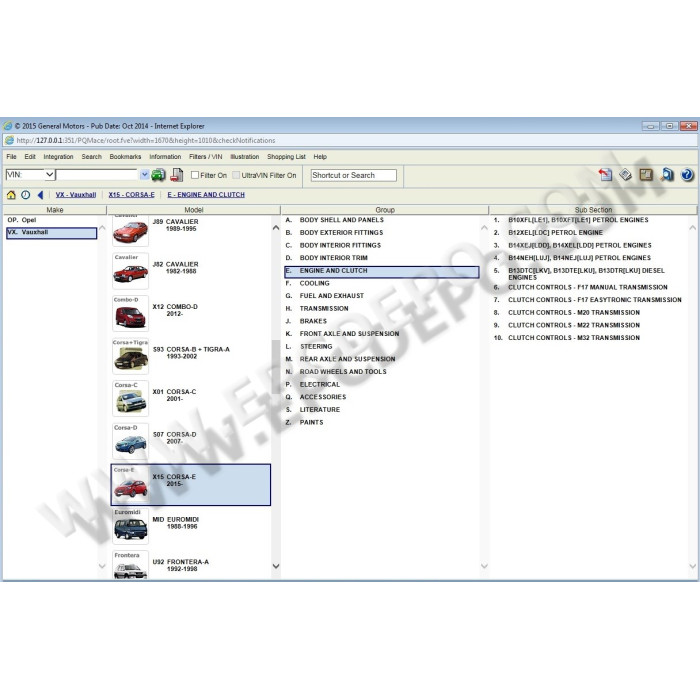Follow the E - ENGINE AND CLUTCH breadcrumb link
Viewport: 700px width, 700px height.
(x=206, y=195)
